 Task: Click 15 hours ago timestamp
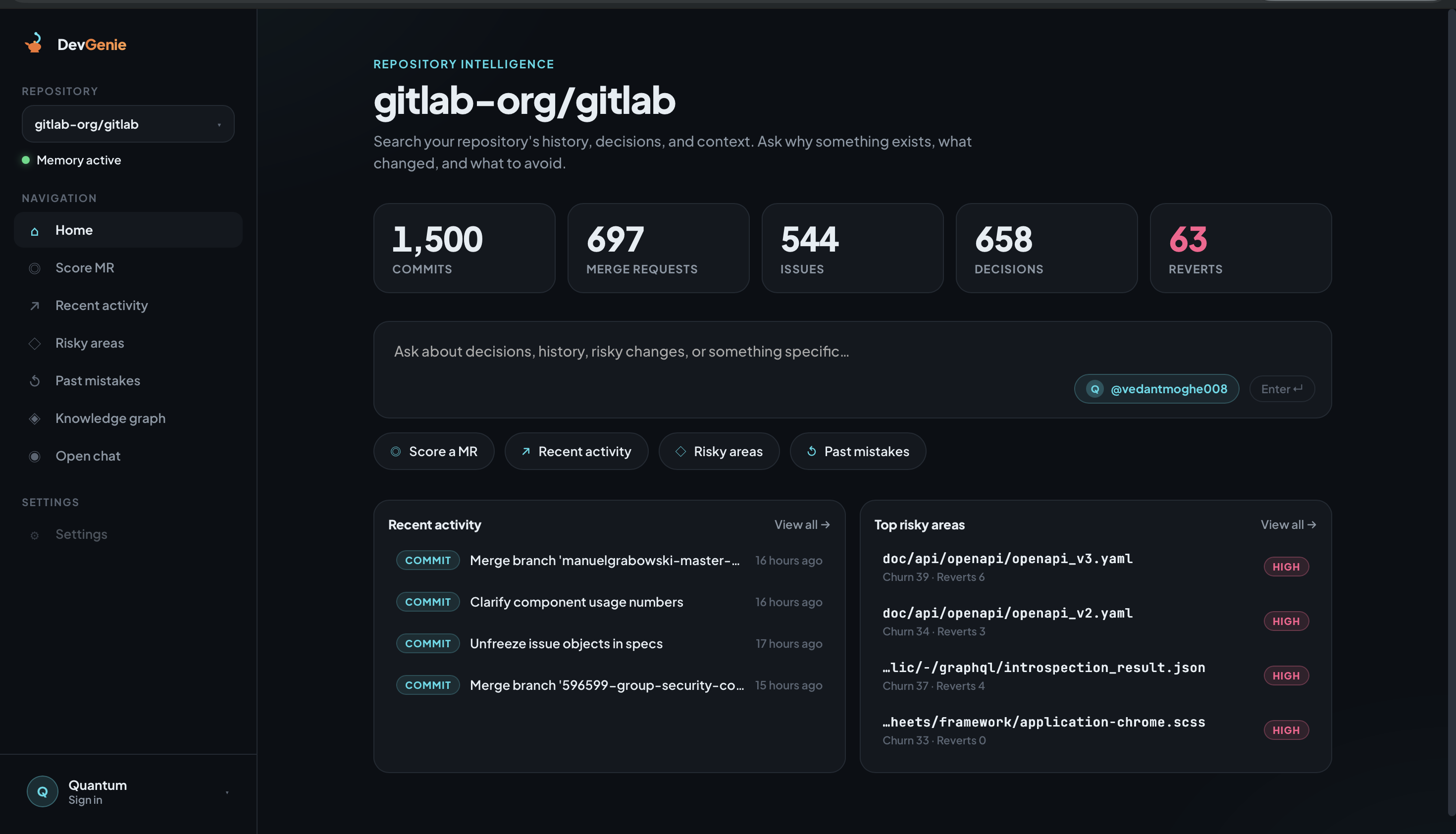coord(789,685)
